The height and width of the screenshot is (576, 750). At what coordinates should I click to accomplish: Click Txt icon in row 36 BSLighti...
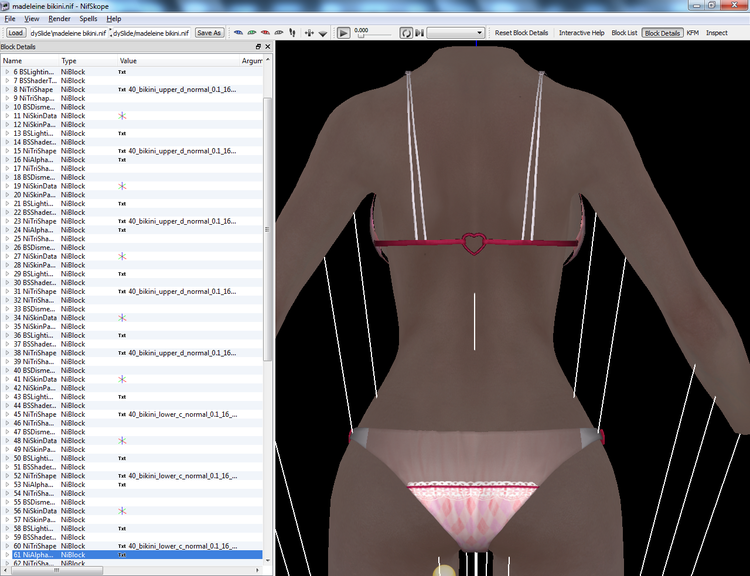point(122,335)
